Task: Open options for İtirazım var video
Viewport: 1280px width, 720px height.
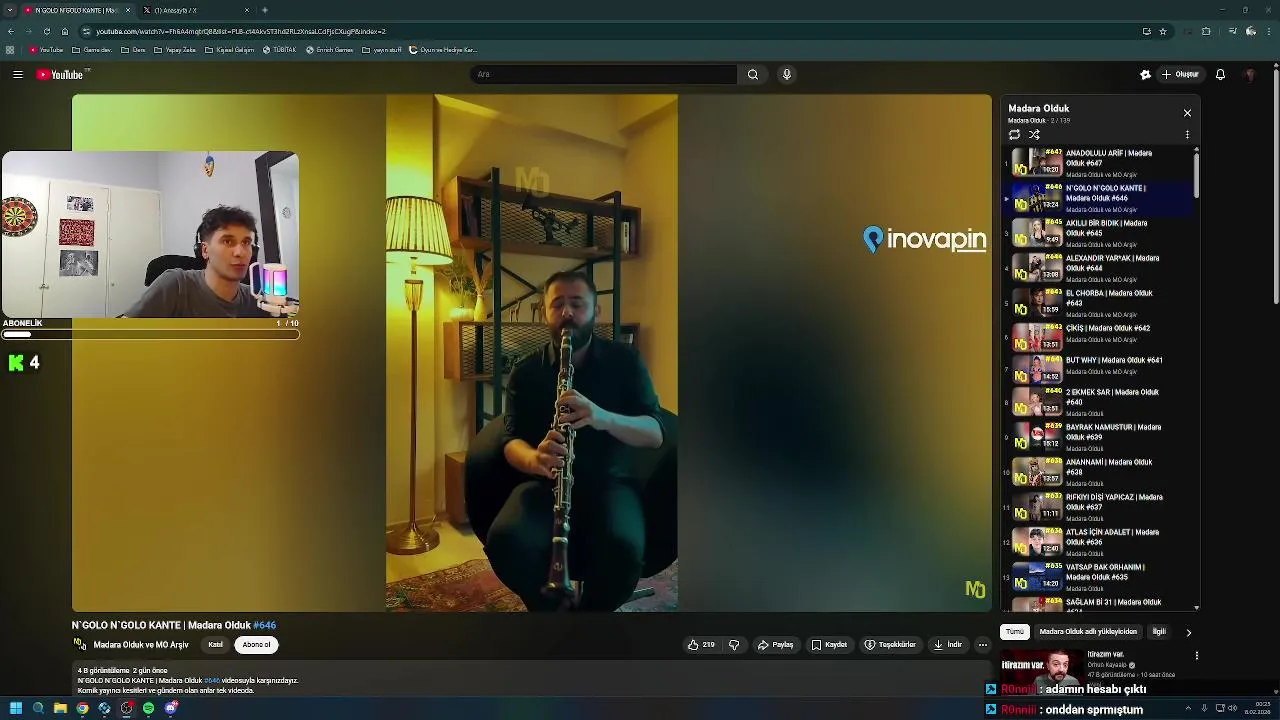Action: coord(1197,656)
